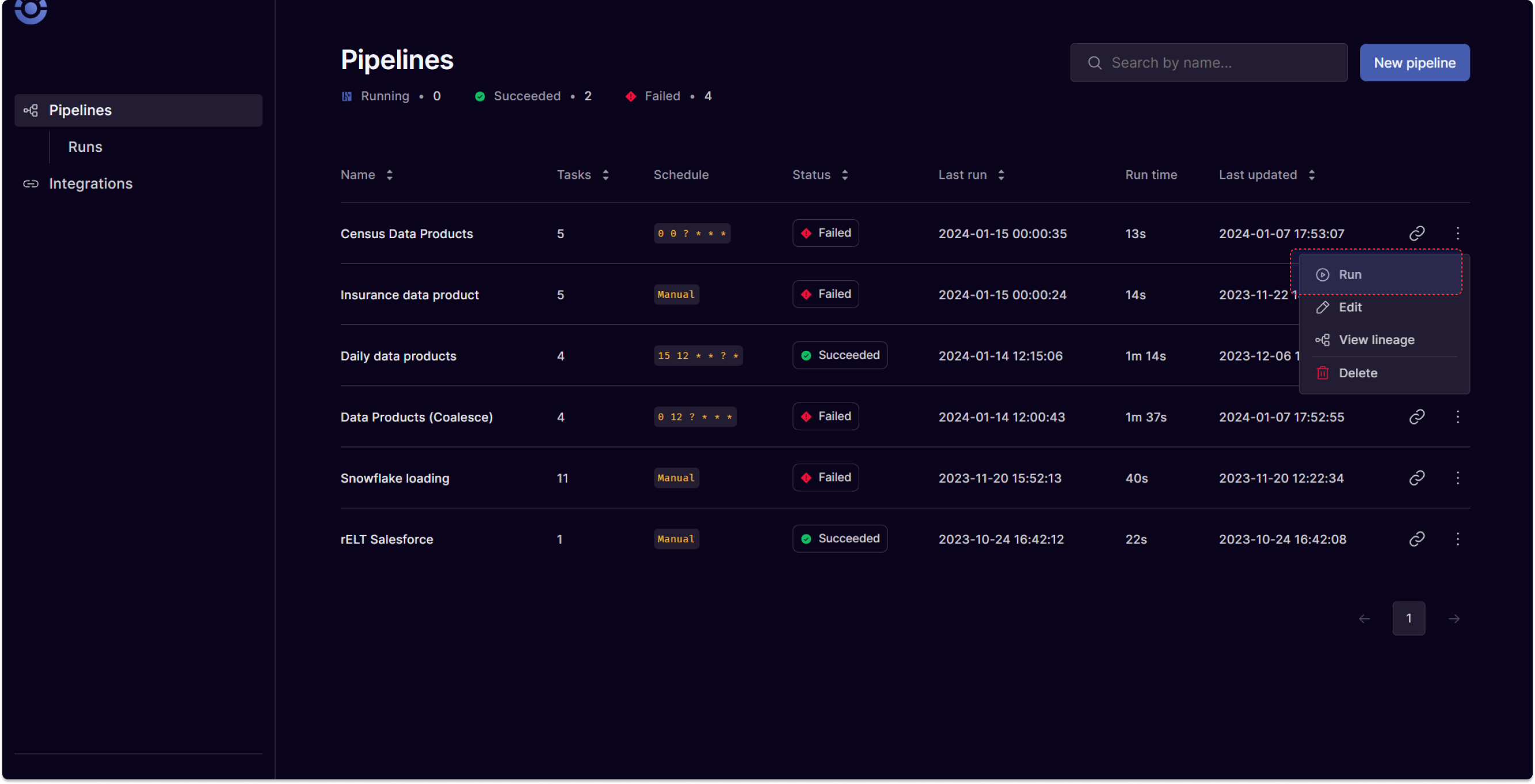Sort the table by Name

coord(389,174)
